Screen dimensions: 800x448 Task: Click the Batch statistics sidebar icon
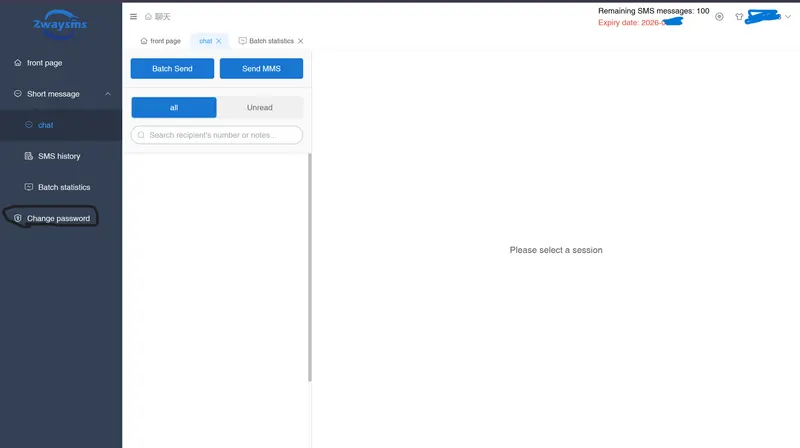[x=29, y=187]
